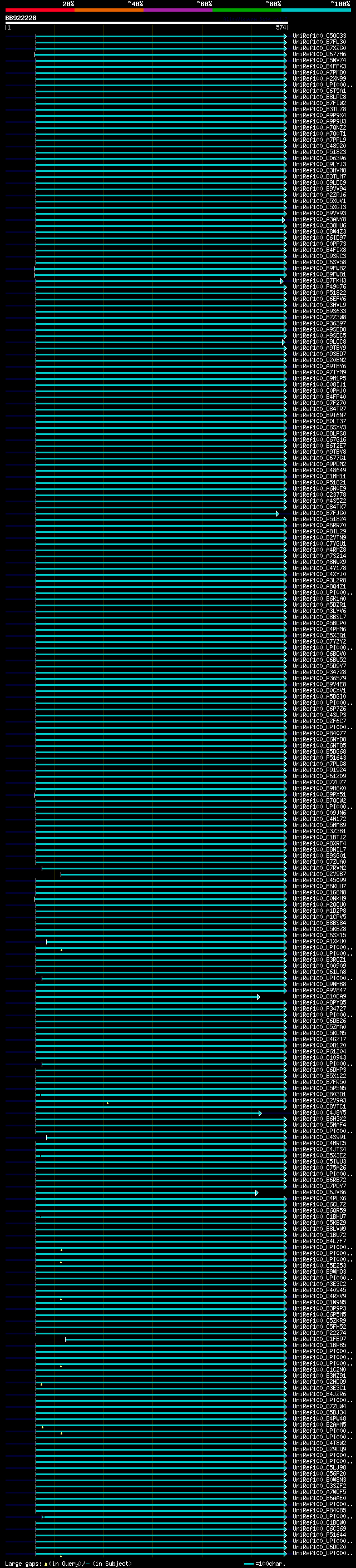Click the orange ~40% identity scale segment
356x1568 pixels.
point(109,10)
